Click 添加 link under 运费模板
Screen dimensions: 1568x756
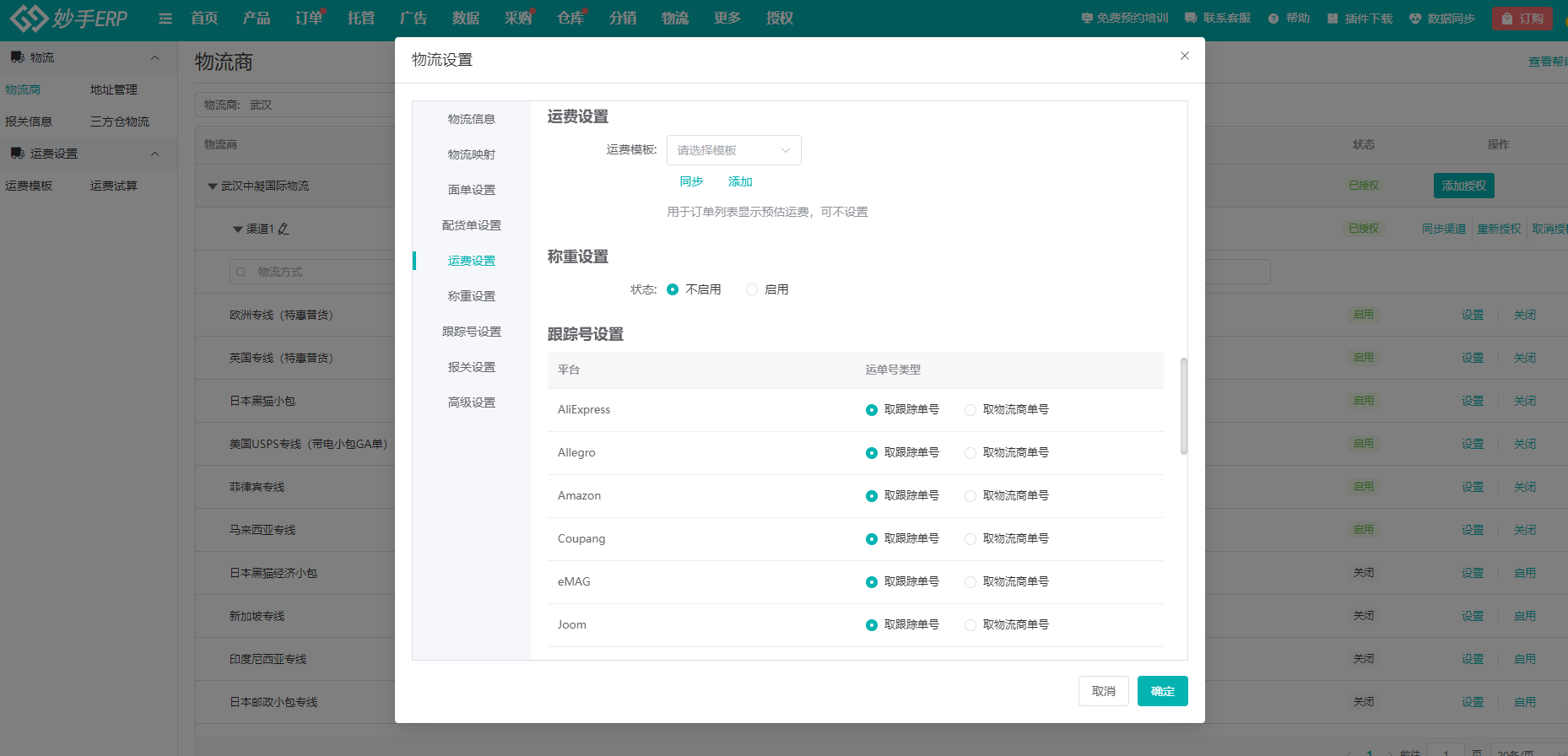(x=740, y=181)
